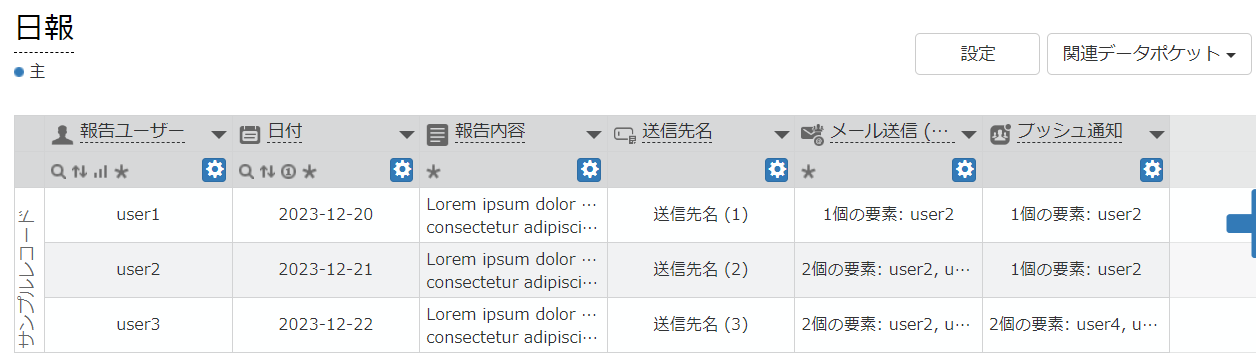
Task: Open the 関連データポケット dropdown menu
Action: click(x=1149, y=54)
